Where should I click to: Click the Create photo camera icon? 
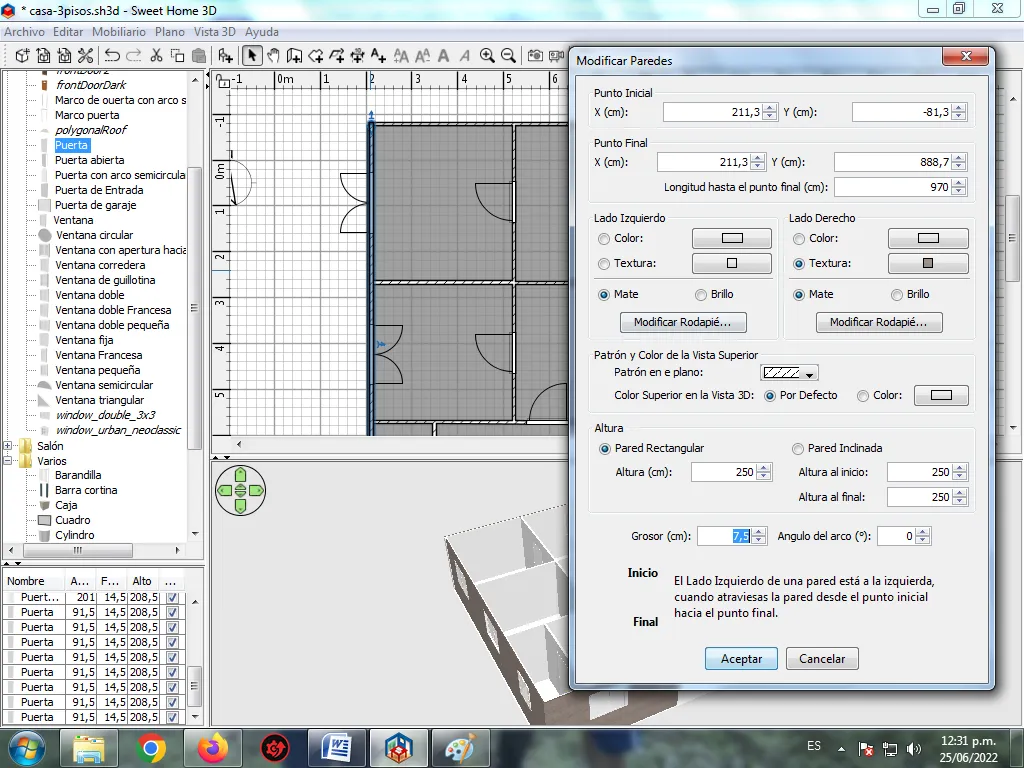point(535,56)
